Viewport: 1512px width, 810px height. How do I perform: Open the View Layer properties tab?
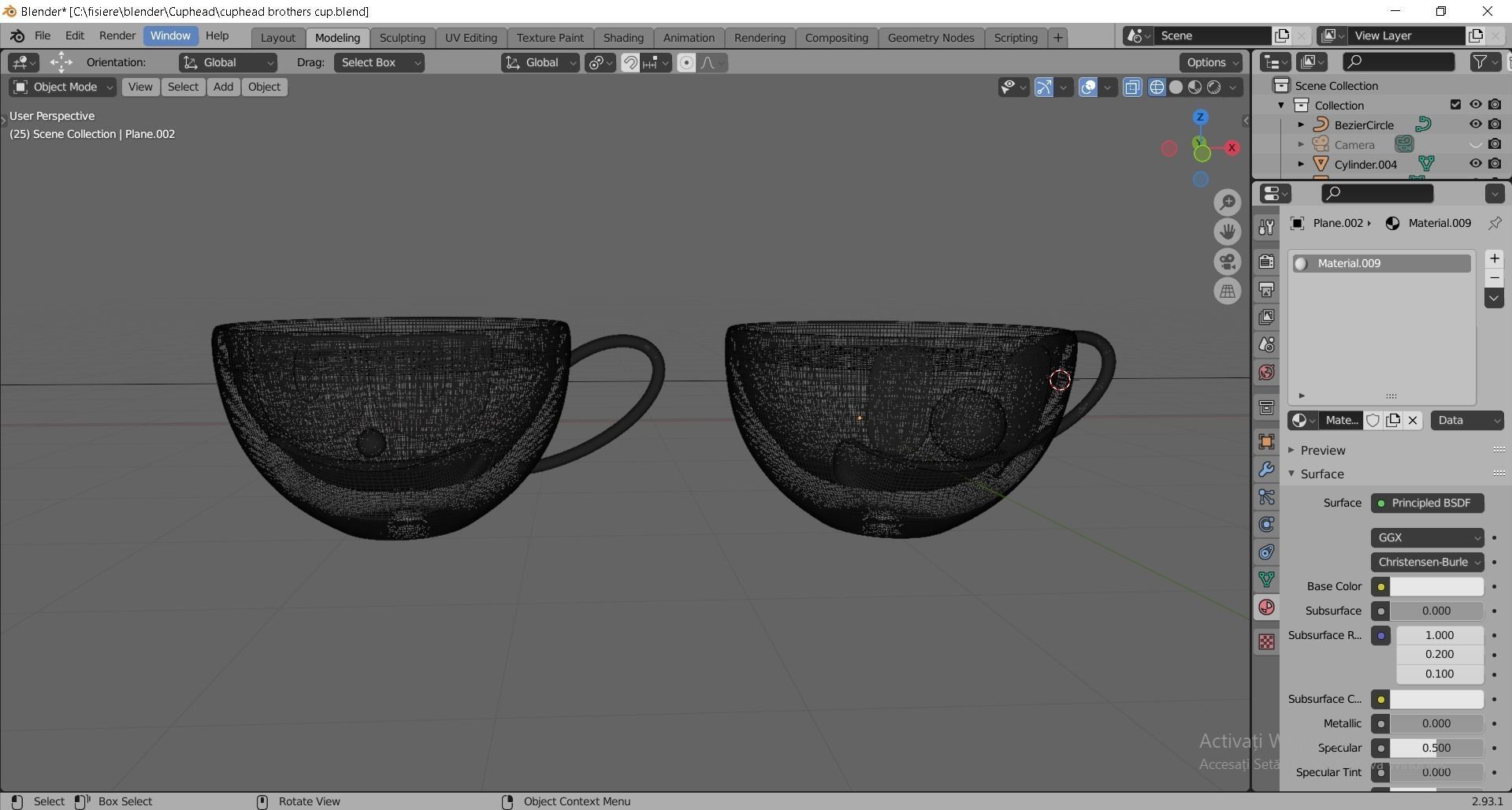[x=1266, y=317]
